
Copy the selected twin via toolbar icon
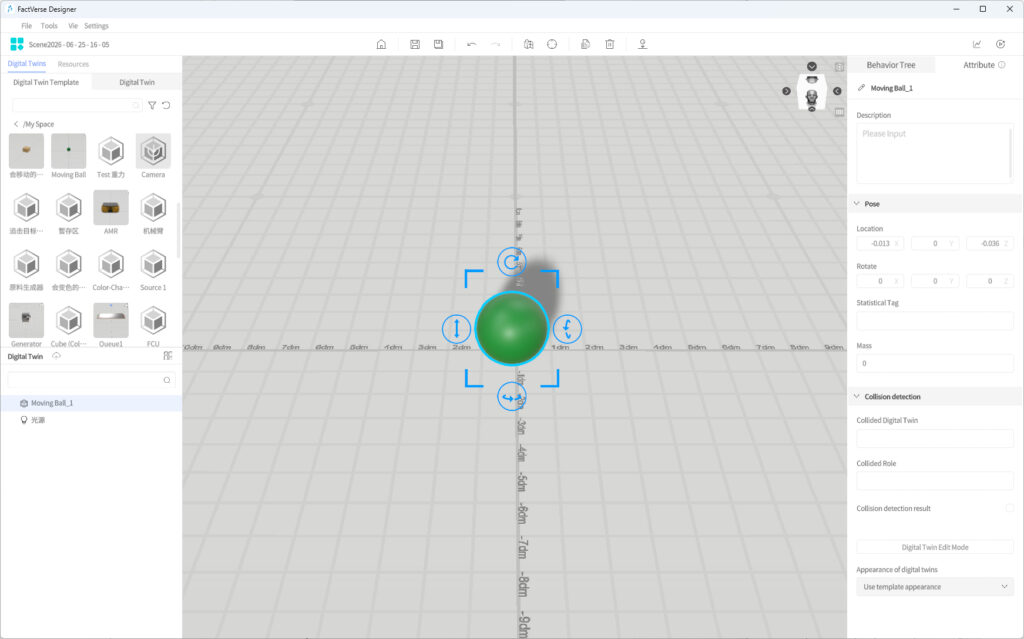pos(585,44)
